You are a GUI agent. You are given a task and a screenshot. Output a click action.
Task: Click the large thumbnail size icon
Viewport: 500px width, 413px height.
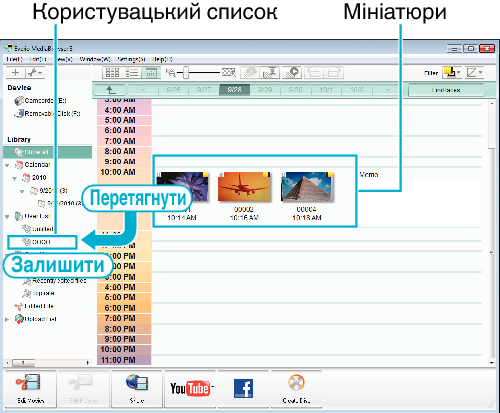[229, 72]
